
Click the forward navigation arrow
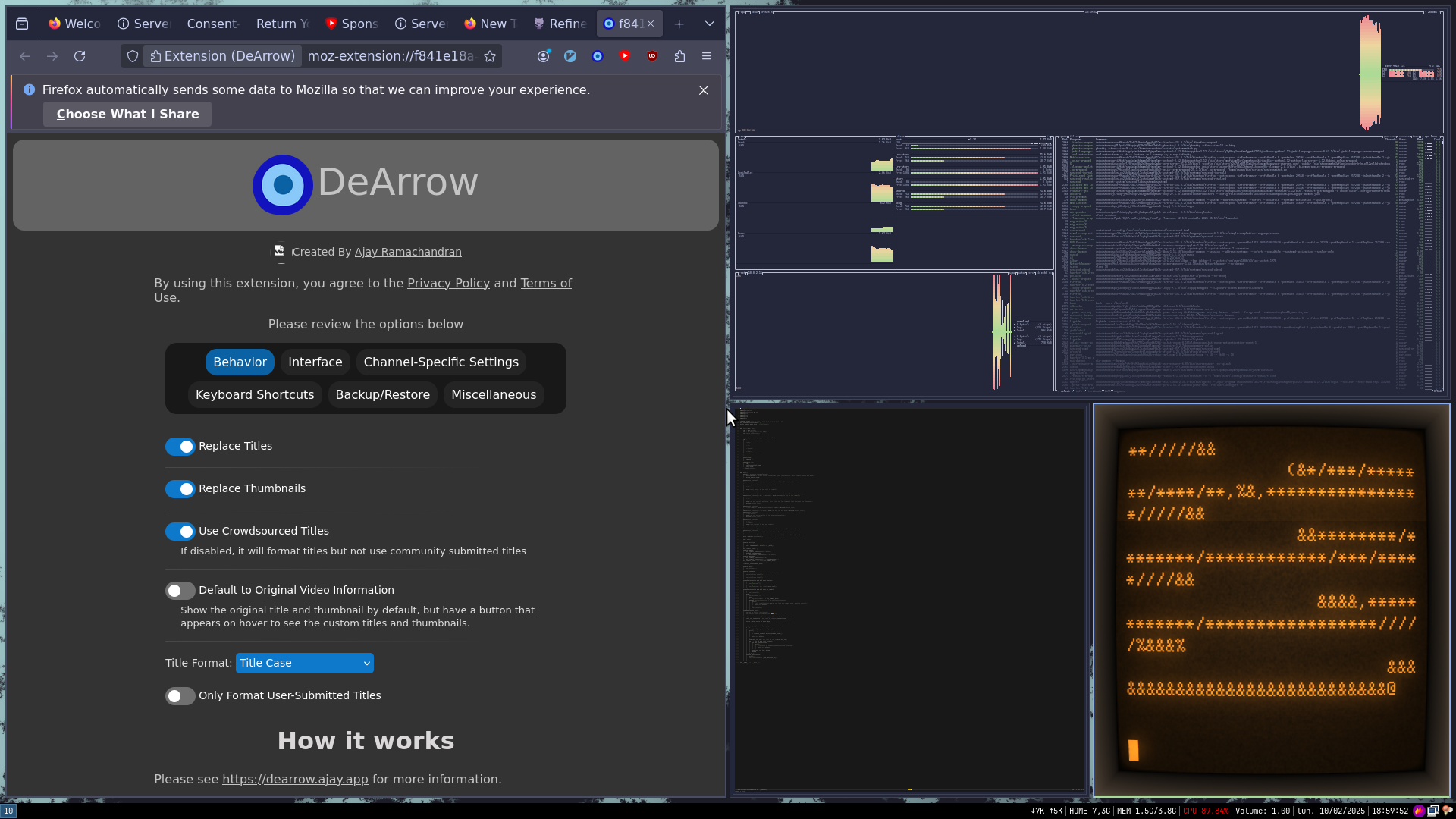(x=52, y=56)
